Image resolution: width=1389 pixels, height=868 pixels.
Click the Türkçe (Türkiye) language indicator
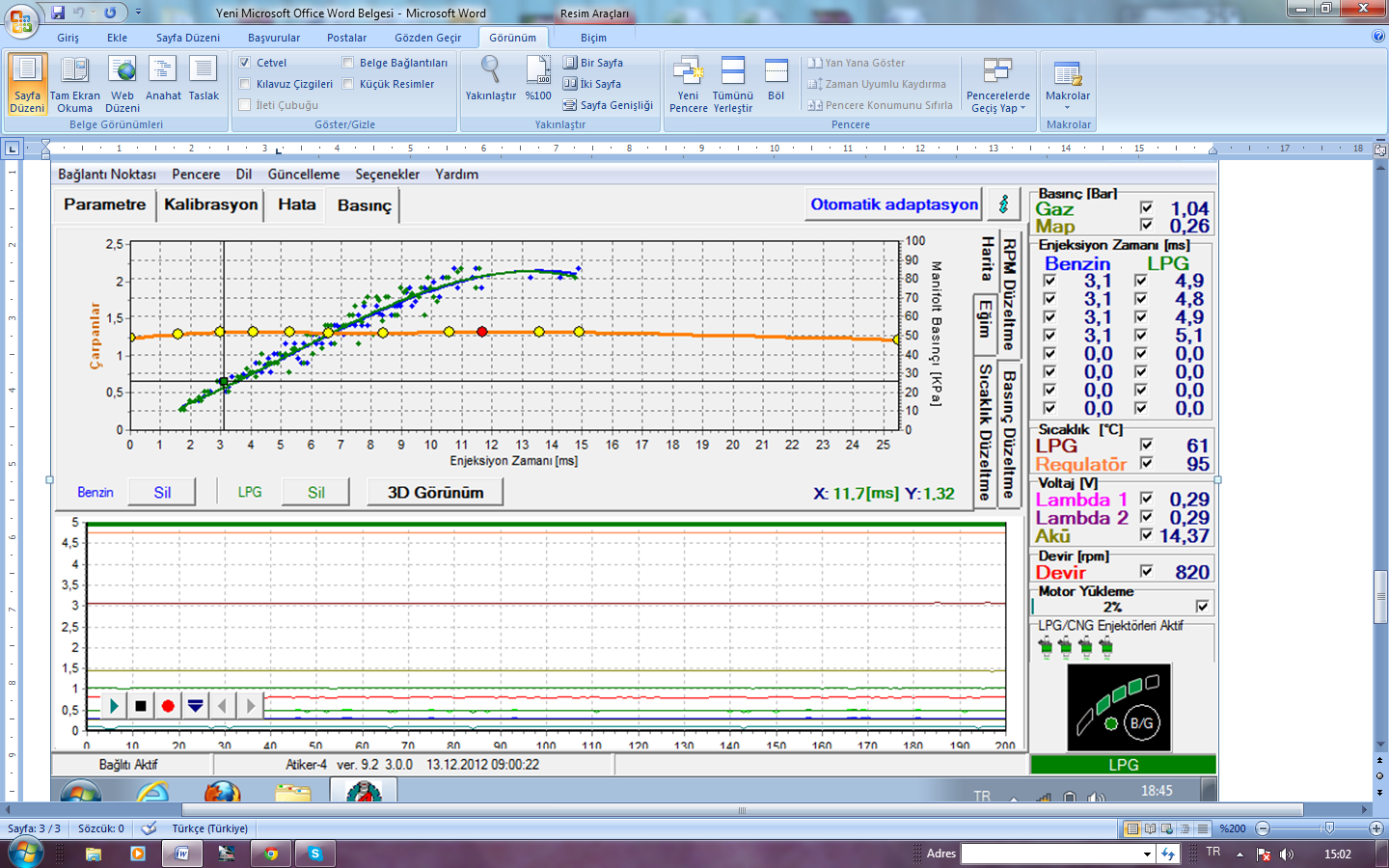[x=209, y=828]
